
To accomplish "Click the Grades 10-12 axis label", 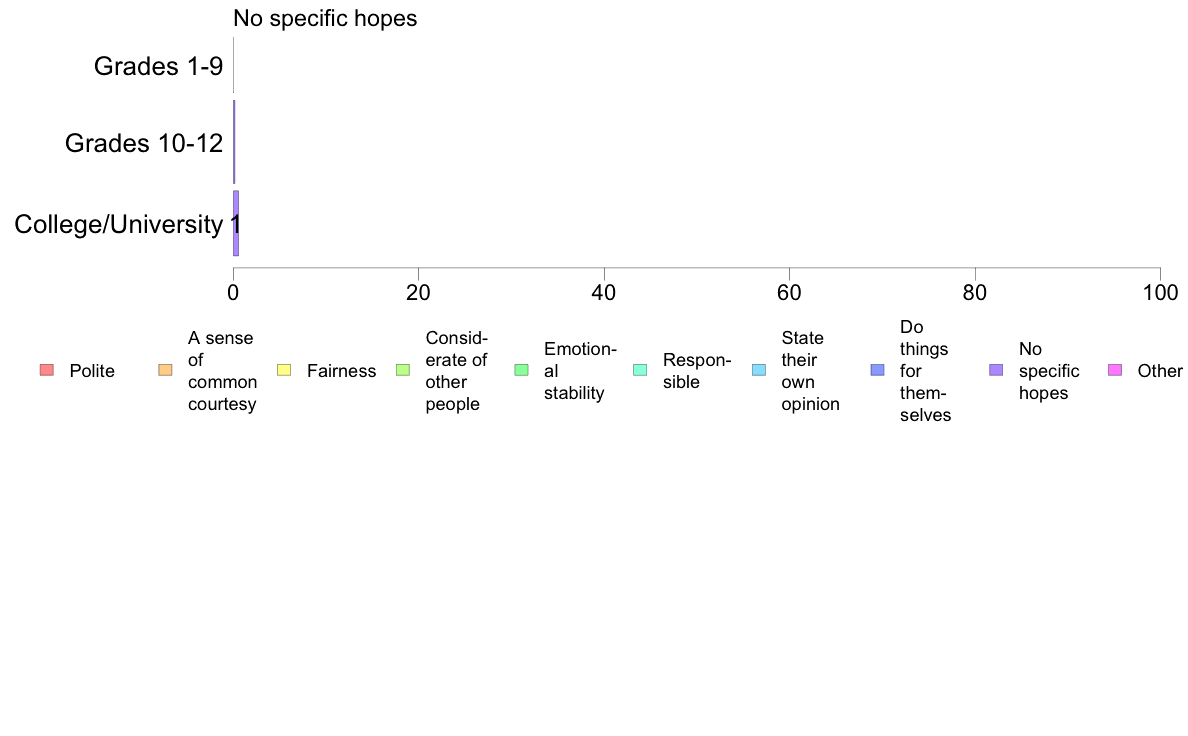I will click(144, 143).
